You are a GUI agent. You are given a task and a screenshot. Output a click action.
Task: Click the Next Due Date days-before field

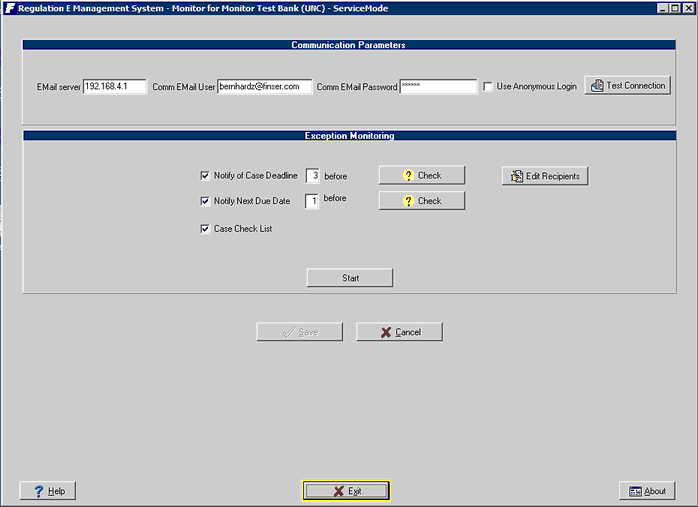tap(313, 201)
